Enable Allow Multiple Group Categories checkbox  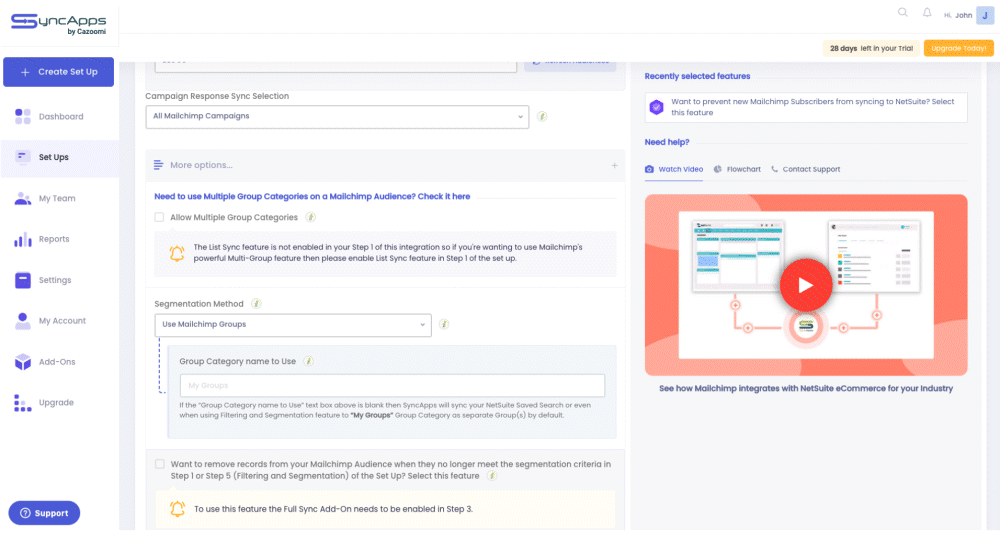click(x=159, y=217)
